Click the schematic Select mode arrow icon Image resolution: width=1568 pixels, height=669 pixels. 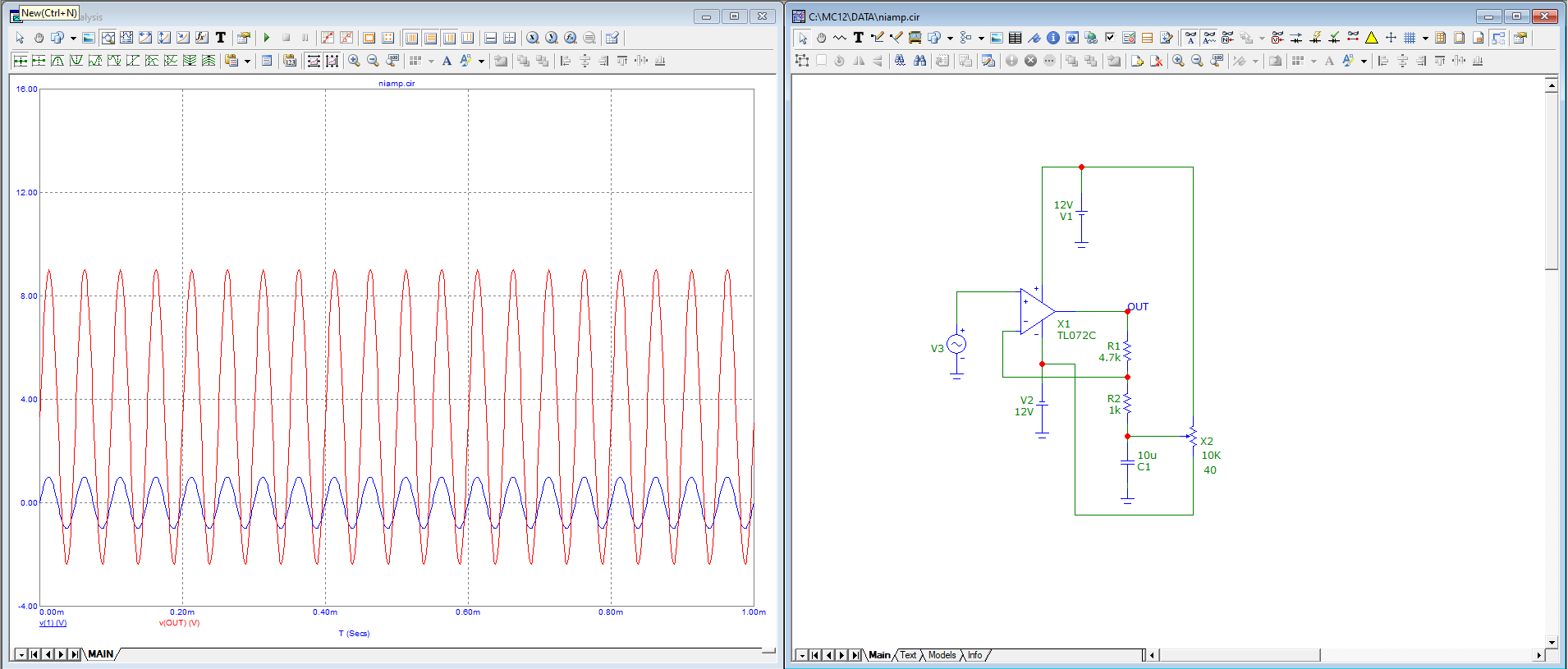tap(803, 38)
